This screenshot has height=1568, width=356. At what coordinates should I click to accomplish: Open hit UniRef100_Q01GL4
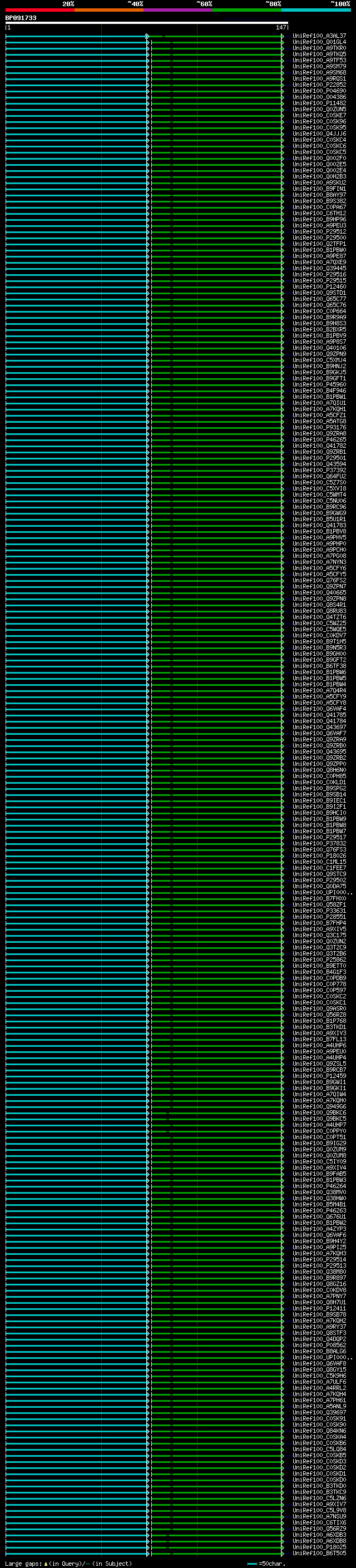tap(319, 42)
